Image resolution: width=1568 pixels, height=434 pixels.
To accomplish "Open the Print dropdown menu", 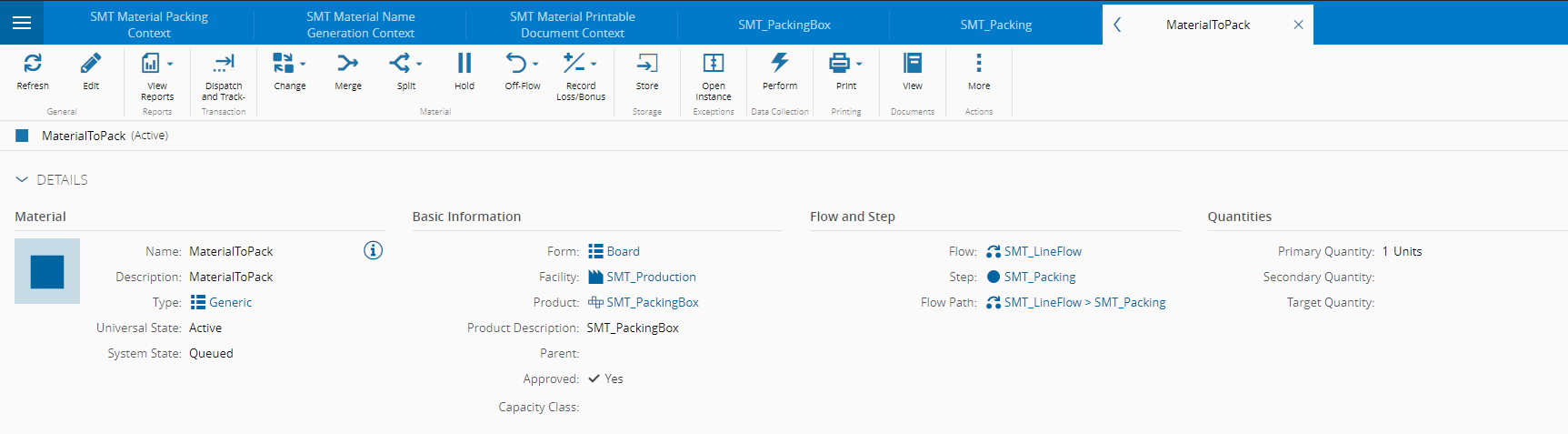I will click(859, 64).
